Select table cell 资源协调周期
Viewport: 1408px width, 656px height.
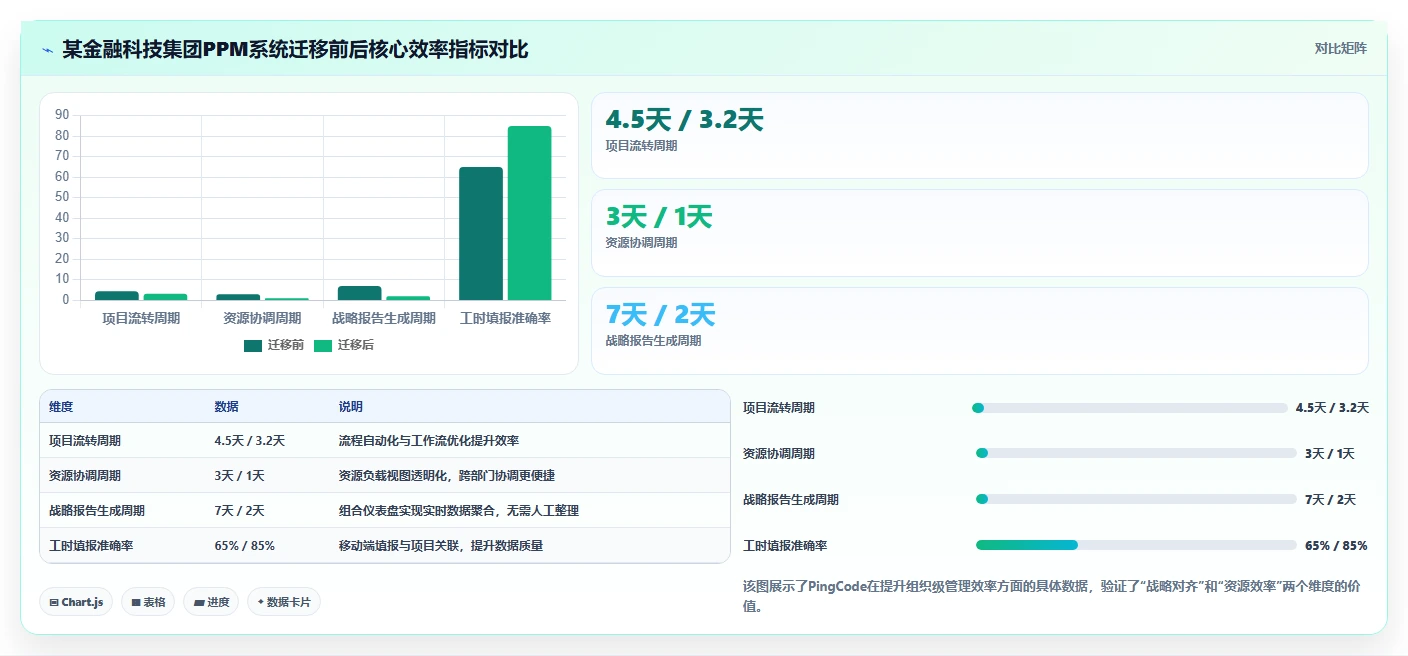pos(85,475)
